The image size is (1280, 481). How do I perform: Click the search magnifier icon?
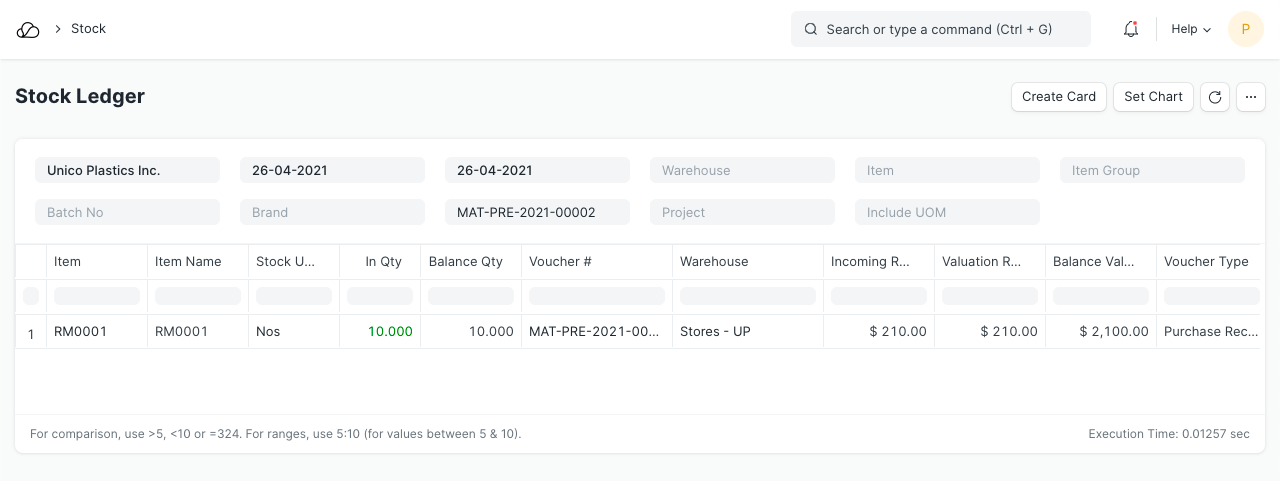pos(811,30)
